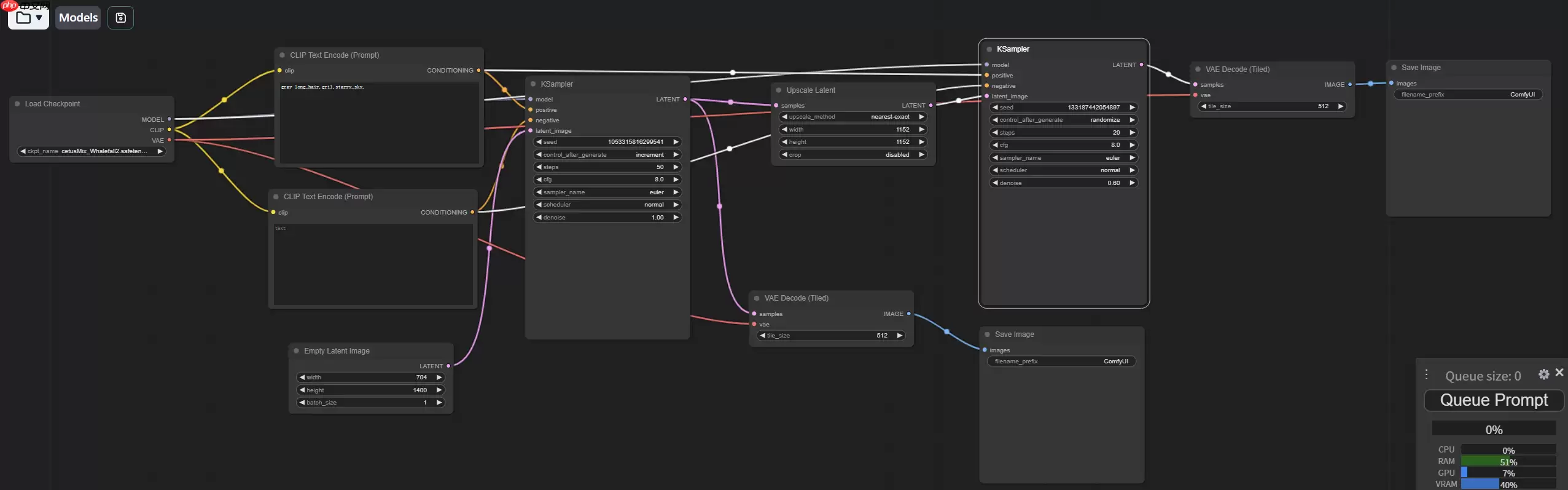The height and width of the screenshot is (490, 1568).
Task: Open the ckpt_name checkpoint selector
Action: [92, 151]
